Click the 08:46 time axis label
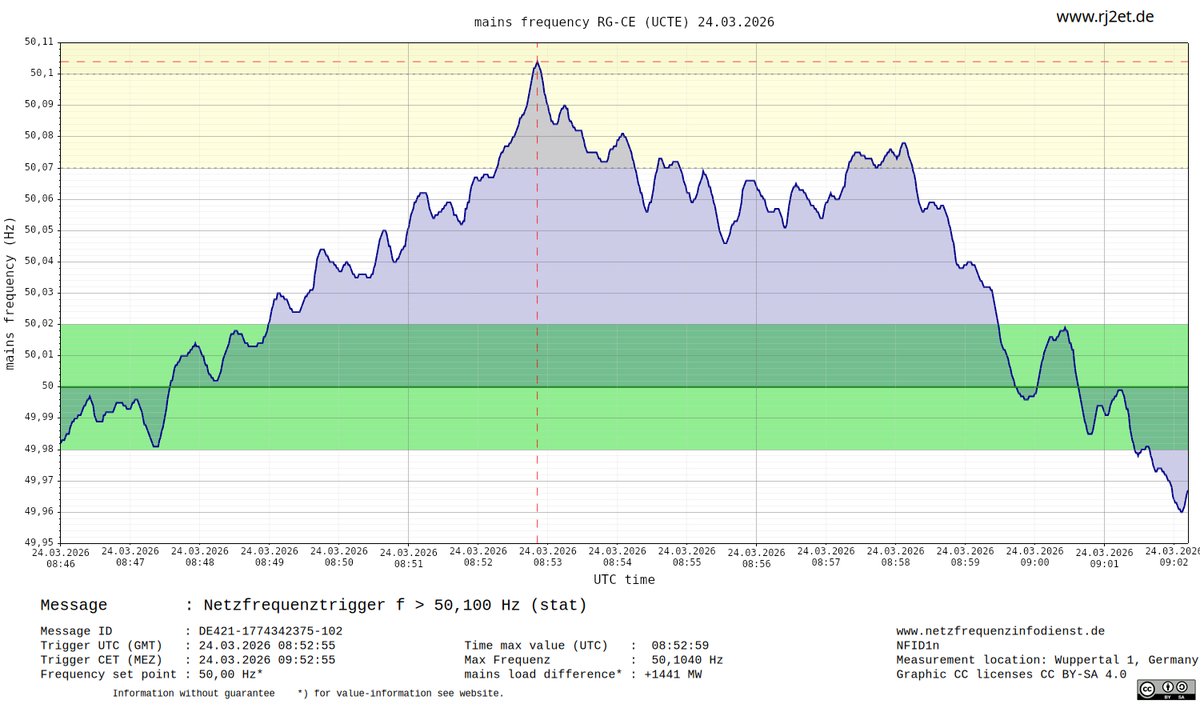Viewport: 1200px width, 704px height. click(60, 558)
